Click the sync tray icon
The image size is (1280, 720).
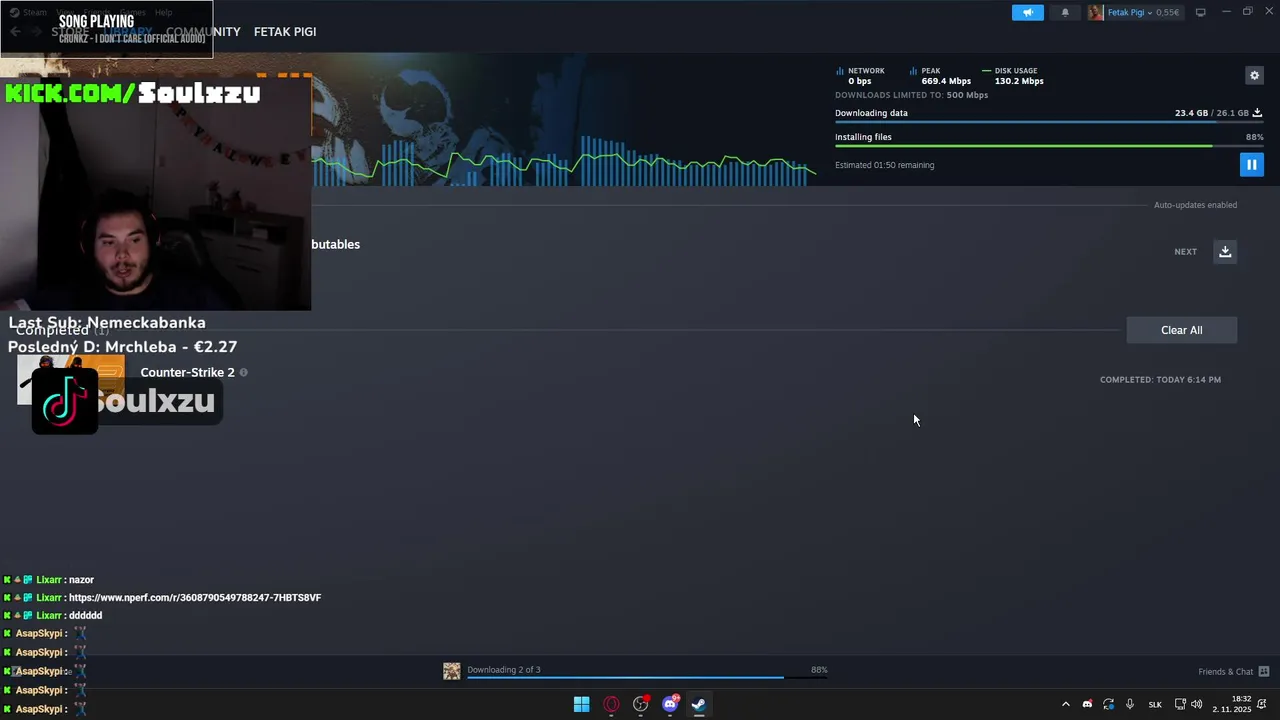pos(1108,704)
